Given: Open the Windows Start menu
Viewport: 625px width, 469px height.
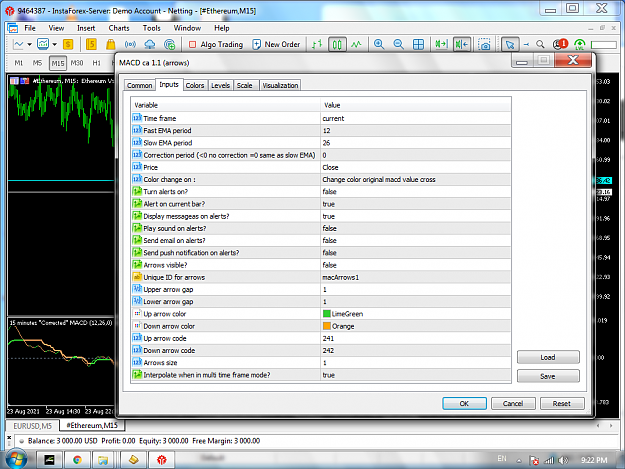Looking at the screenshot, I should [x=16, y=459].
